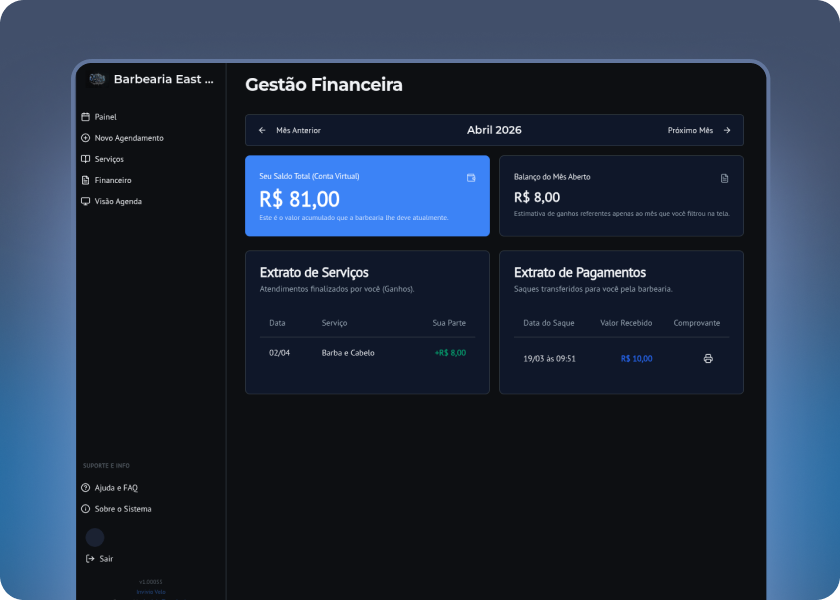Open Painel via its calendar icon
This screenshot has height=600, width=840.
pos(85,117)
